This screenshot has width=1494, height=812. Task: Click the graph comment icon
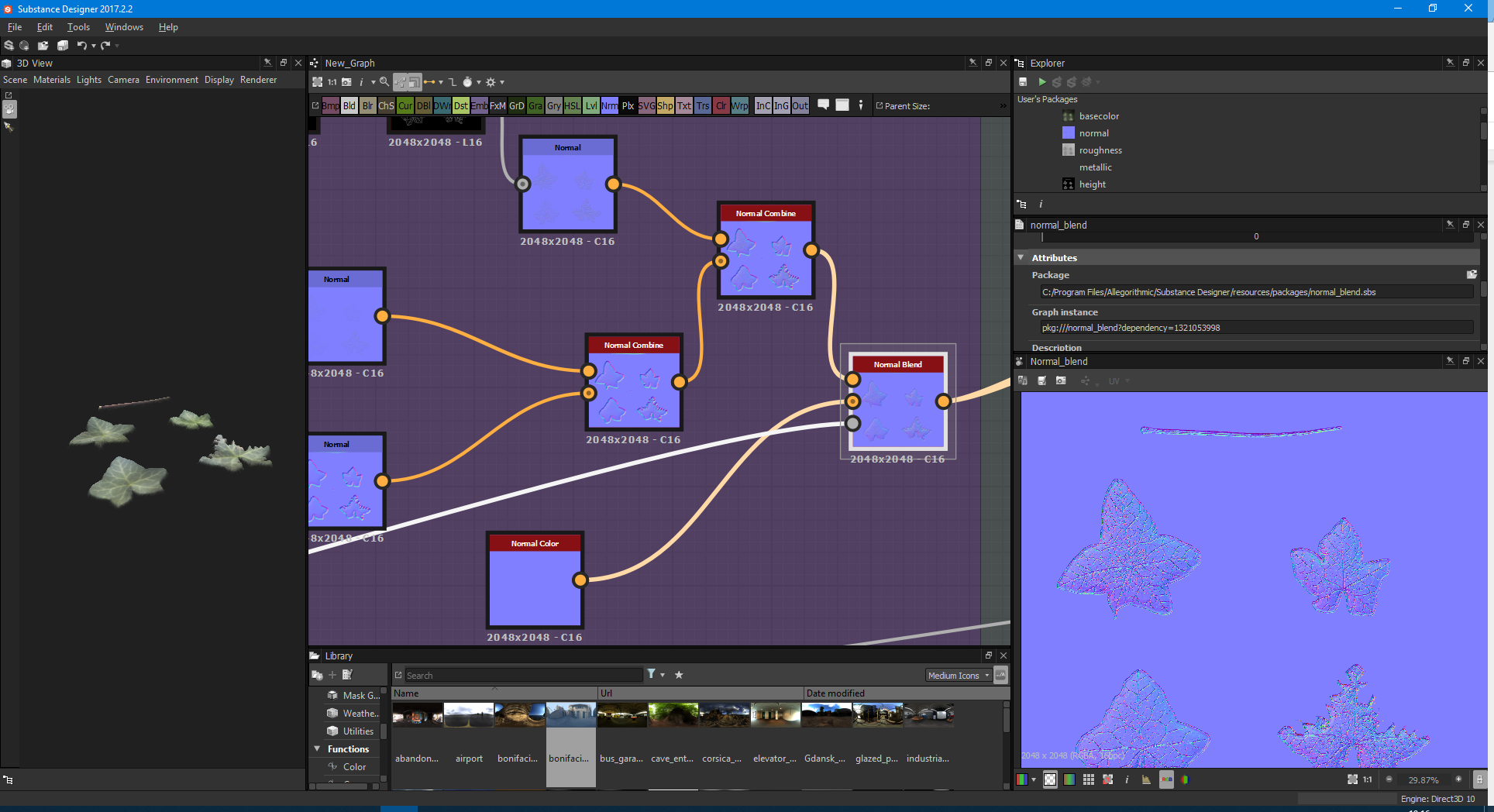click(823, 105)
